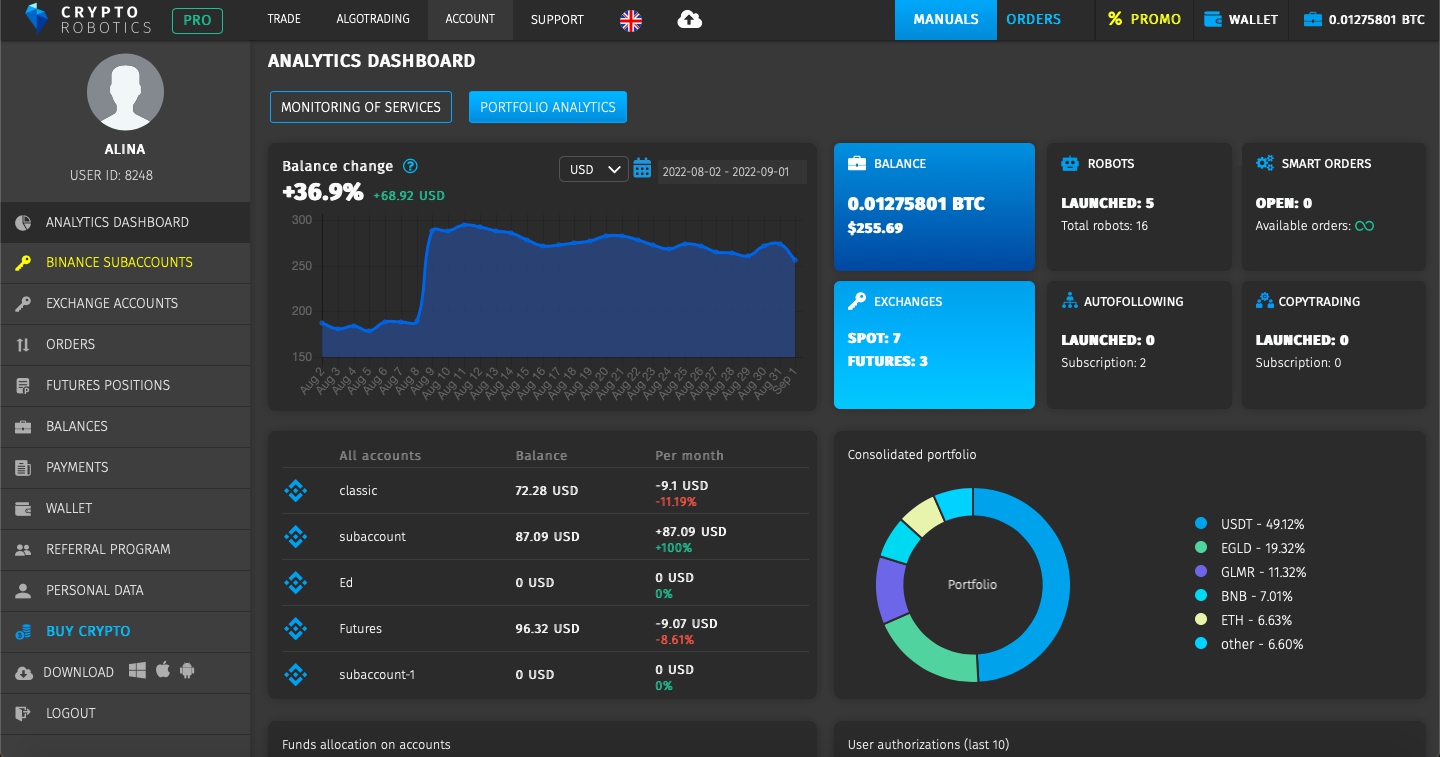Click the date range field 2022-08-02 - 2022-09-01
The image size is (1440, 757).
(732, 171)
